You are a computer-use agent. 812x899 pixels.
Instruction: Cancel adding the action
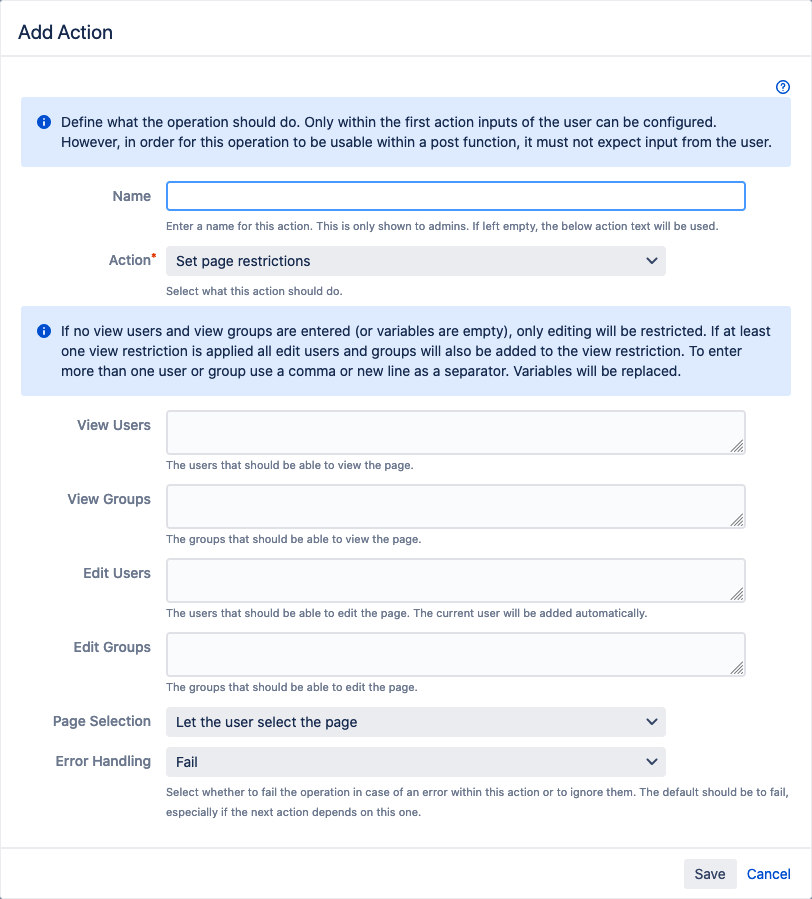[x=769, y=874]
